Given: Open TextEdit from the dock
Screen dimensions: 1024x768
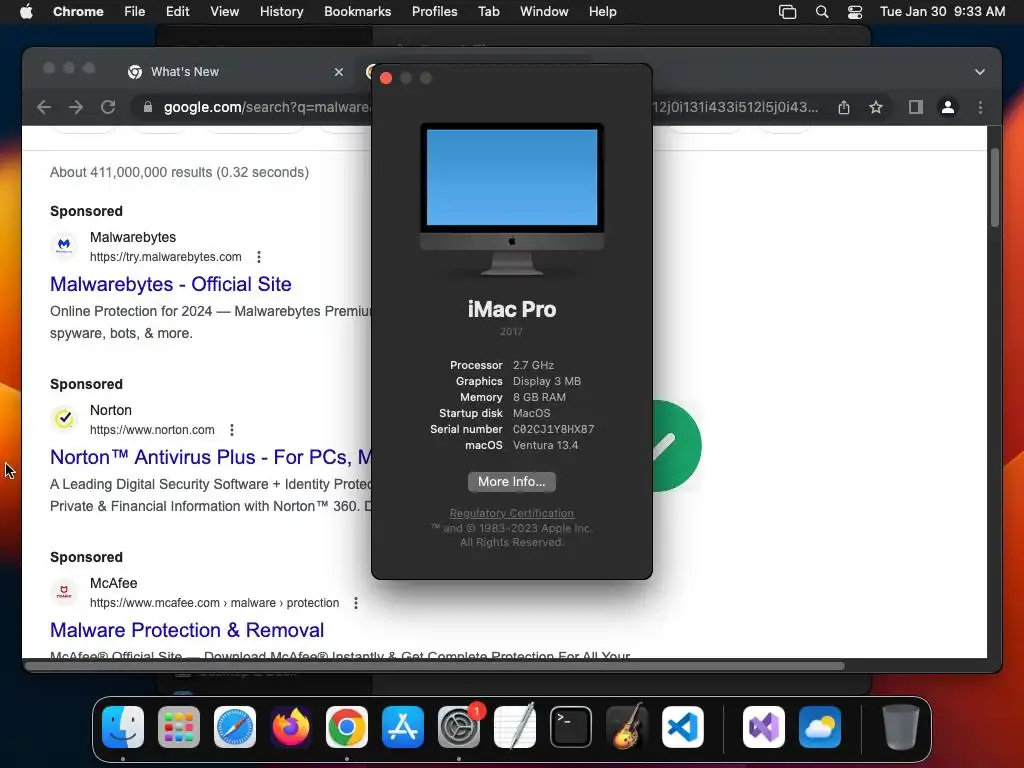Looking at the screenshot, I should [515, 727].
